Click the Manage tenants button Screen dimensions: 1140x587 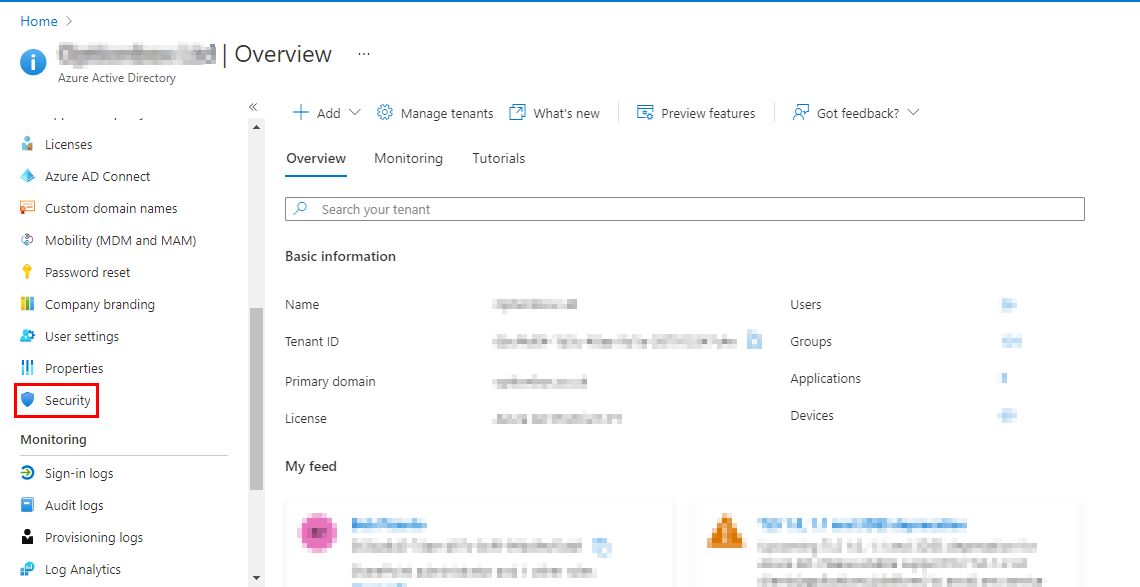pyautogui.click(x=435, y=113)
